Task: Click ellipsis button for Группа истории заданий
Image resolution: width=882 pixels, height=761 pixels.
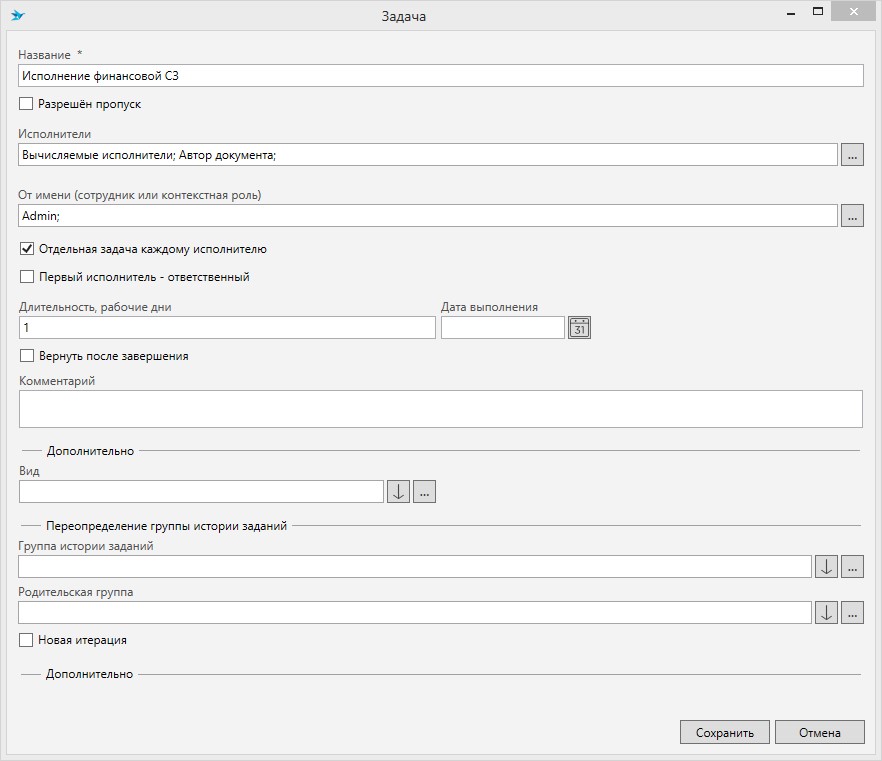Action: coord(851,567)
